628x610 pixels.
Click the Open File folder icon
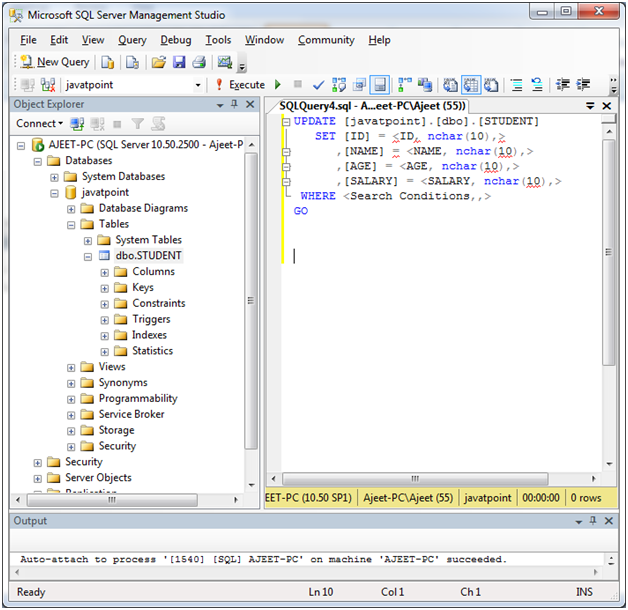click(159, 62)
